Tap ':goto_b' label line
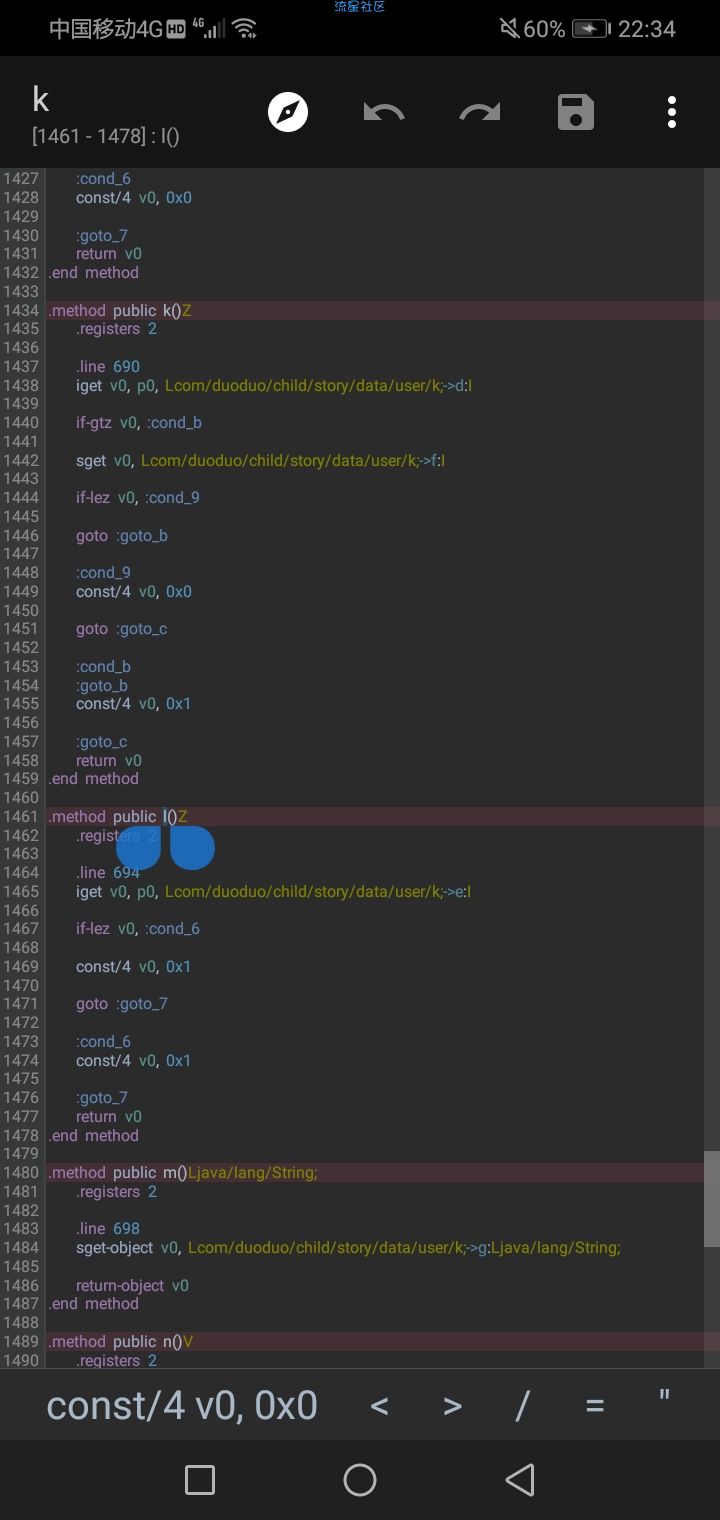720x1520 pixels. 102,686
